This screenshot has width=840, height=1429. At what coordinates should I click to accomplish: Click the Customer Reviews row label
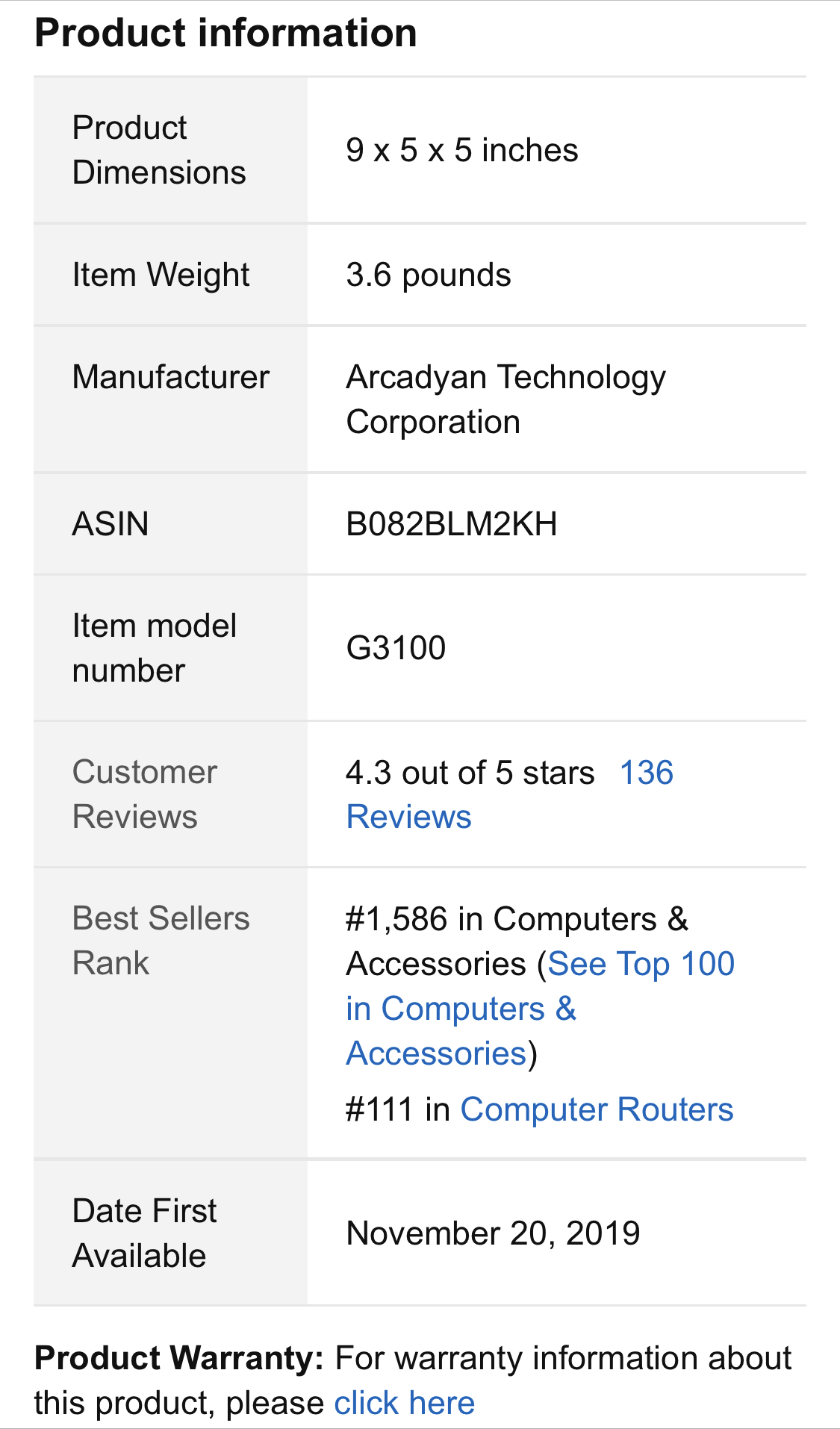pos(145,794)
